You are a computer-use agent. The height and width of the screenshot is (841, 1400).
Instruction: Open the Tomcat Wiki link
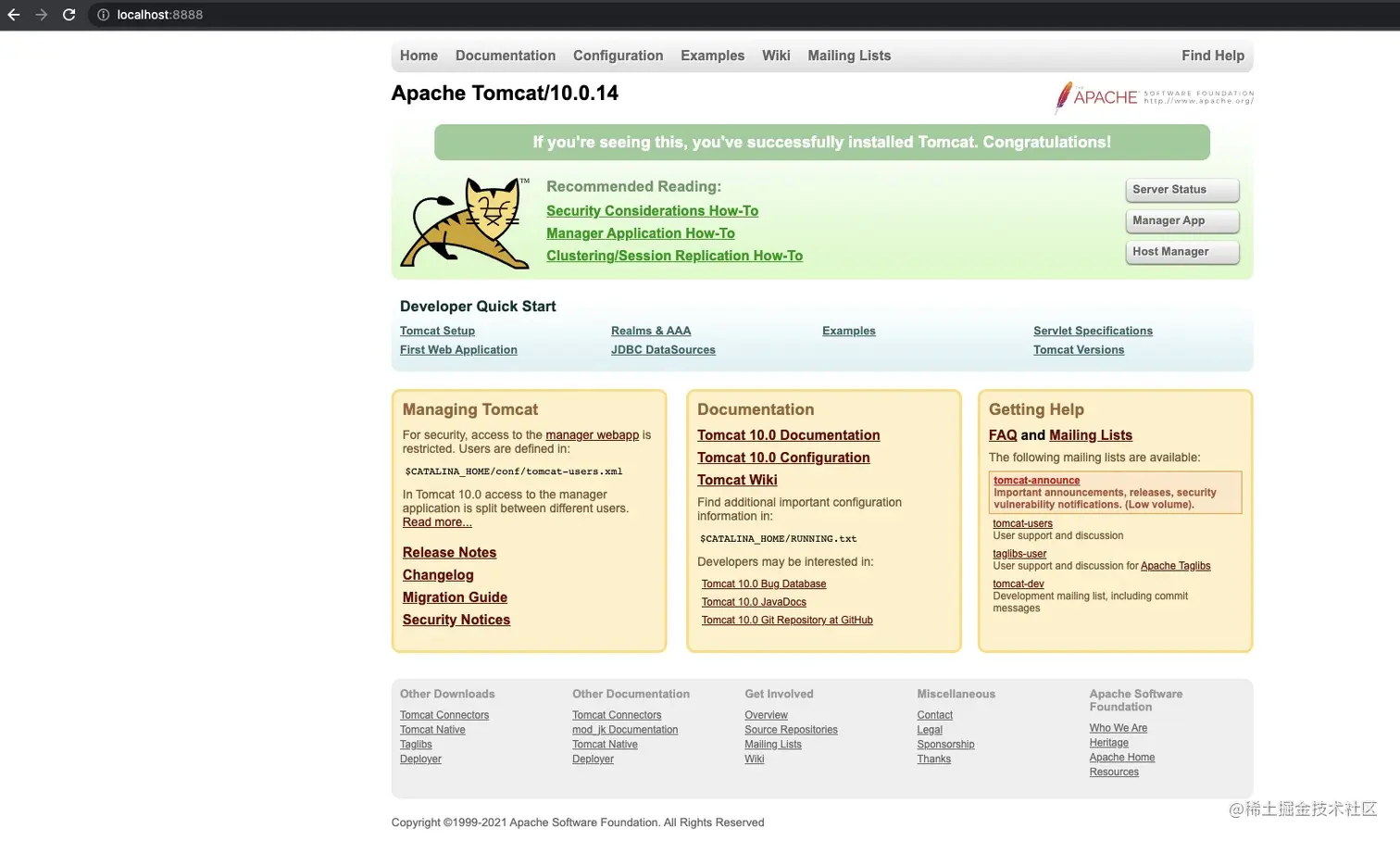[x=737, y=480]
